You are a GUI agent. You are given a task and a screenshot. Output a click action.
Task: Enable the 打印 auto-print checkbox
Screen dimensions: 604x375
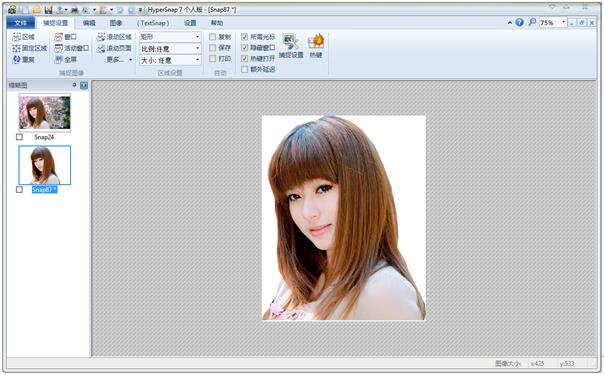click(212, 59)
